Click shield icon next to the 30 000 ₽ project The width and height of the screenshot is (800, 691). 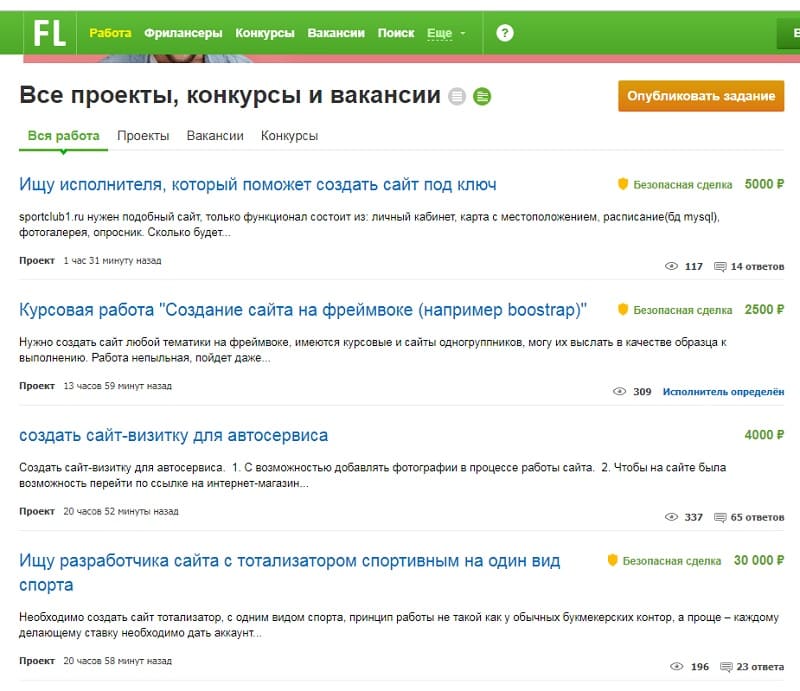(612, 560)
